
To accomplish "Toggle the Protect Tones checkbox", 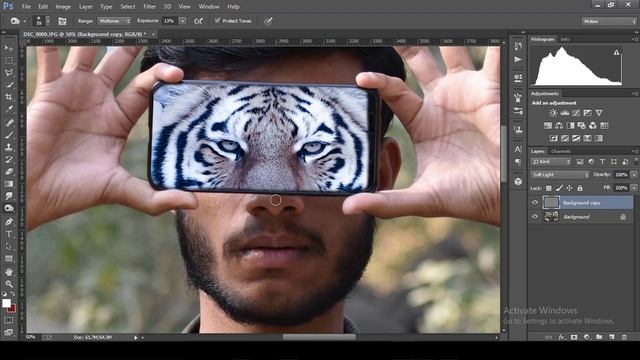I will coord(218,20).
